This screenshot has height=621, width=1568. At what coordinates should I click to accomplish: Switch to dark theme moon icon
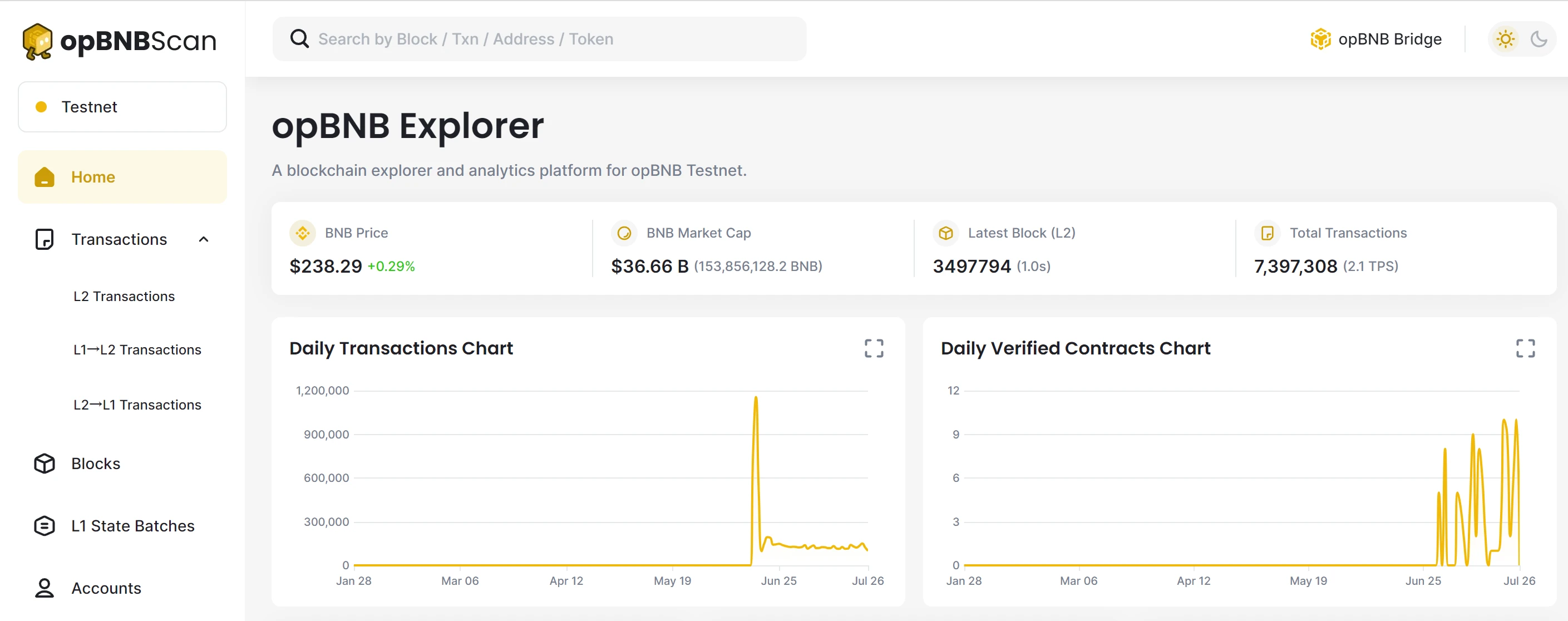(x=1538, y=39)
